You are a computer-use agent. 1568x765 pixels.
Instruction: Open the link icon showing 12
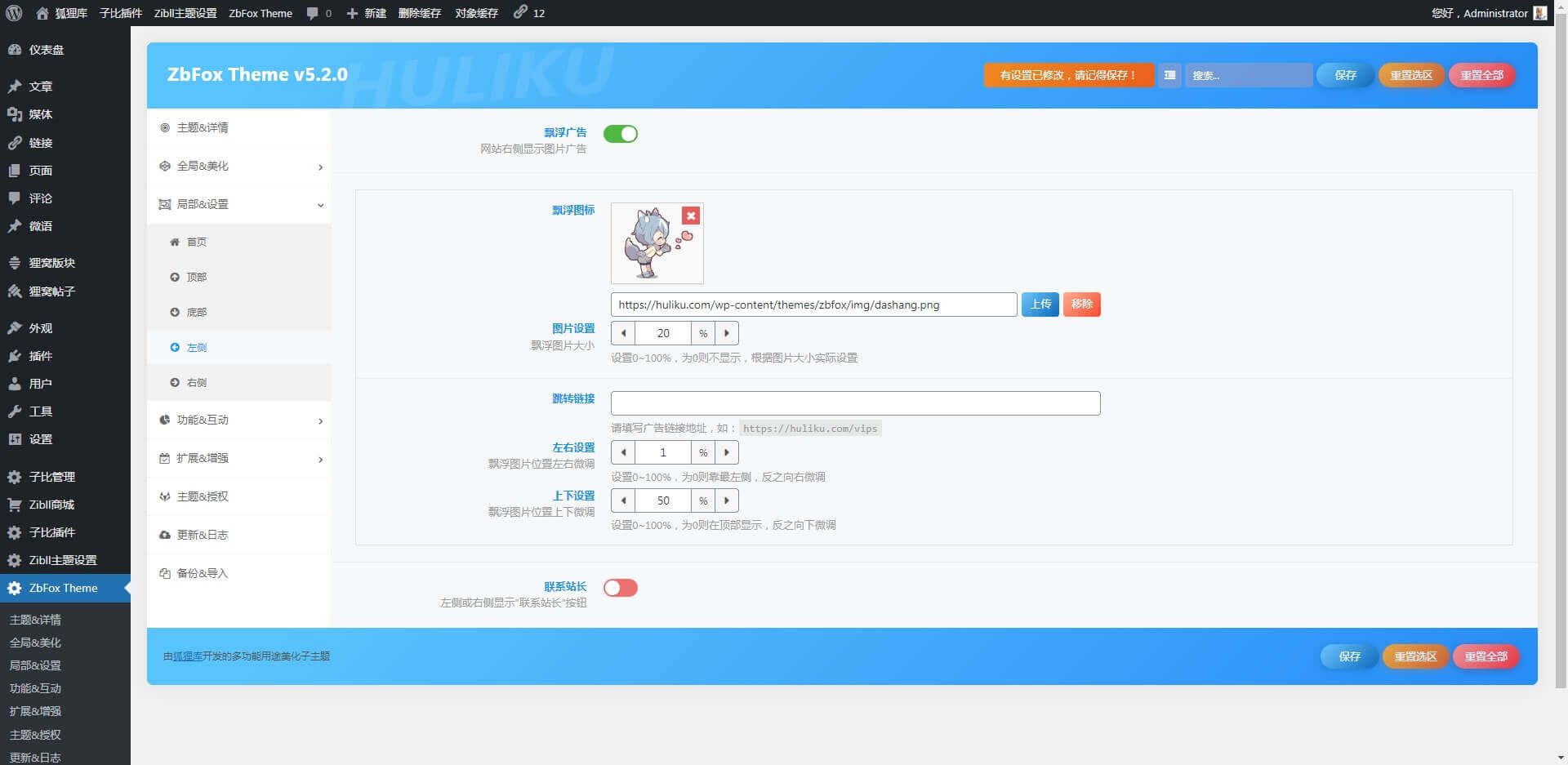point(520,12)
